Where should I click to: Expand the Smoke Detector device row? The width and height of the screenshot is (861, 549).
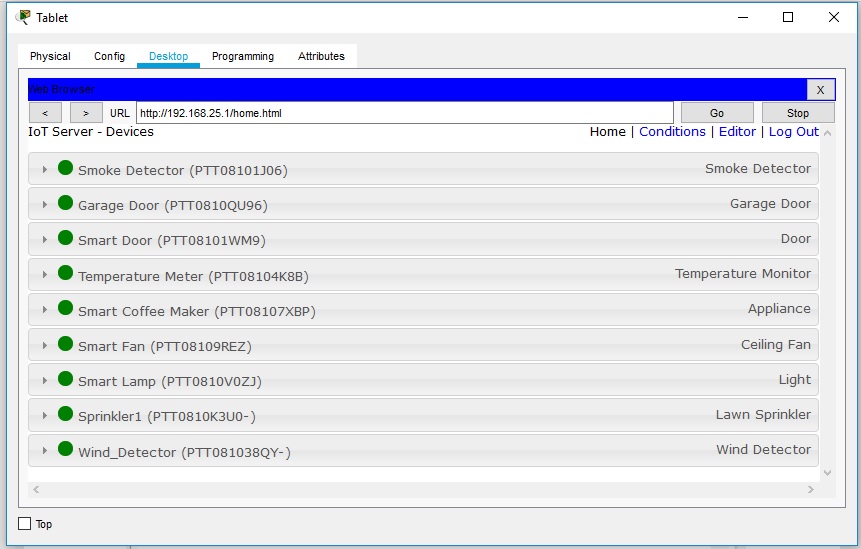[x=44, y=170]
